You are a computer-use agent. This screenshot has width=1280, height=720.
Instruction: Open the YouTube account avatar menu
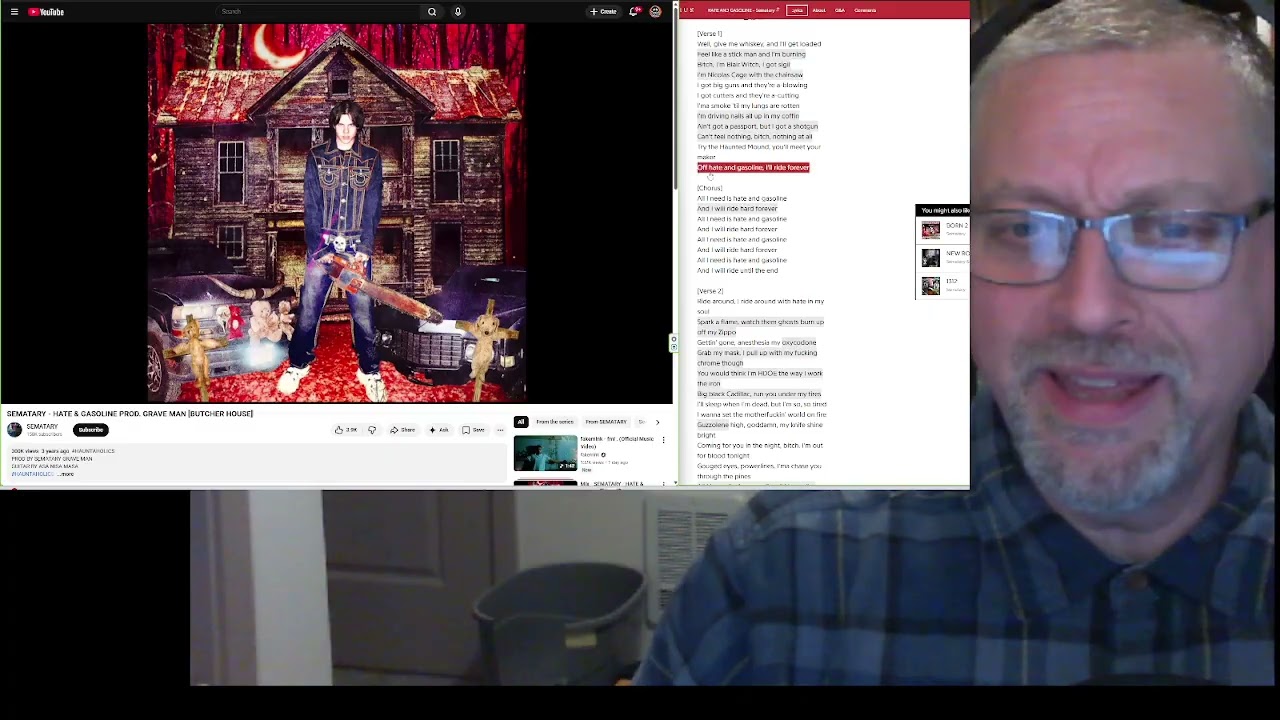click(x=655, y=12)
